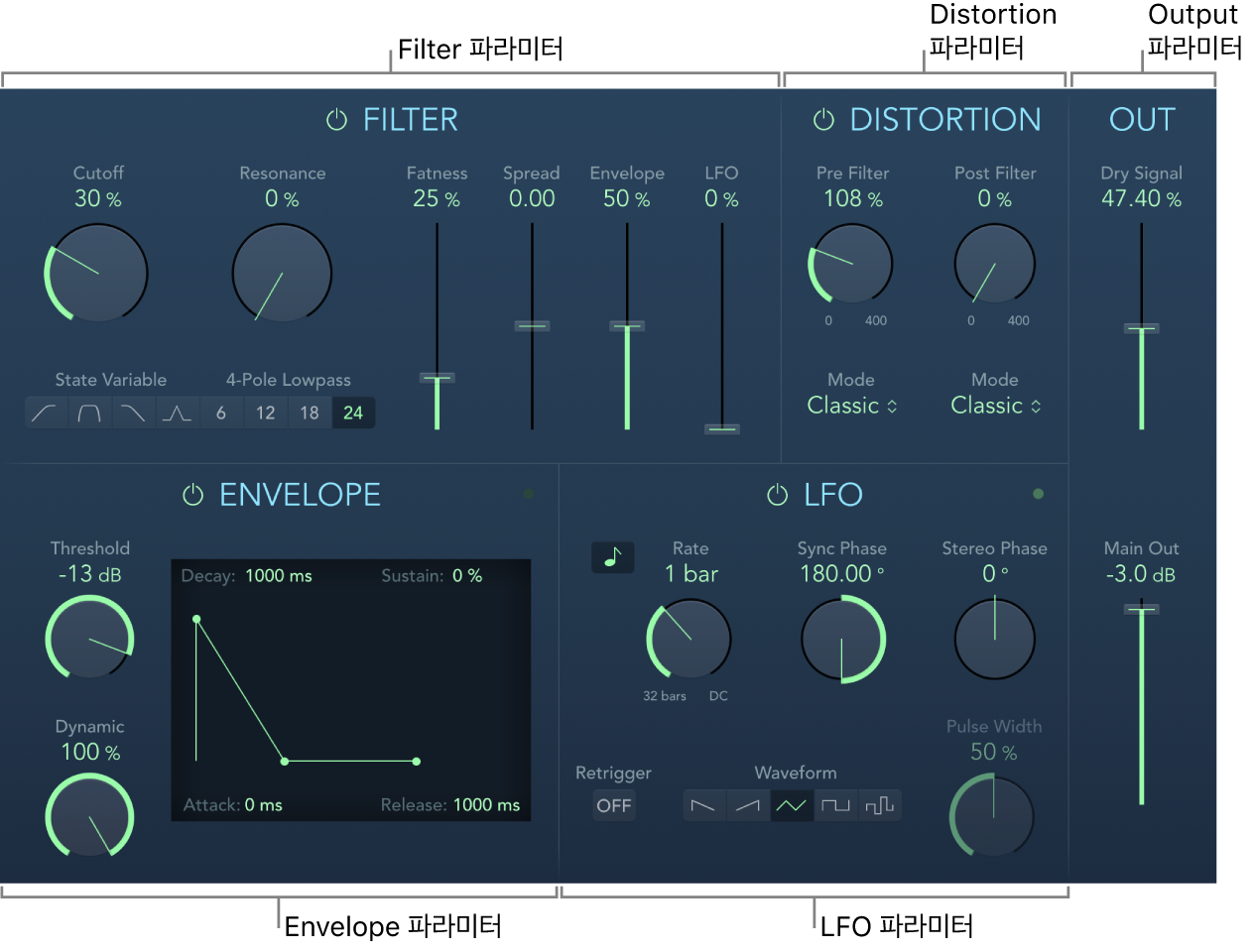Select the 12 dB lowpass slope
This screenshot has width=1254, height=952.
pos(265,414)
